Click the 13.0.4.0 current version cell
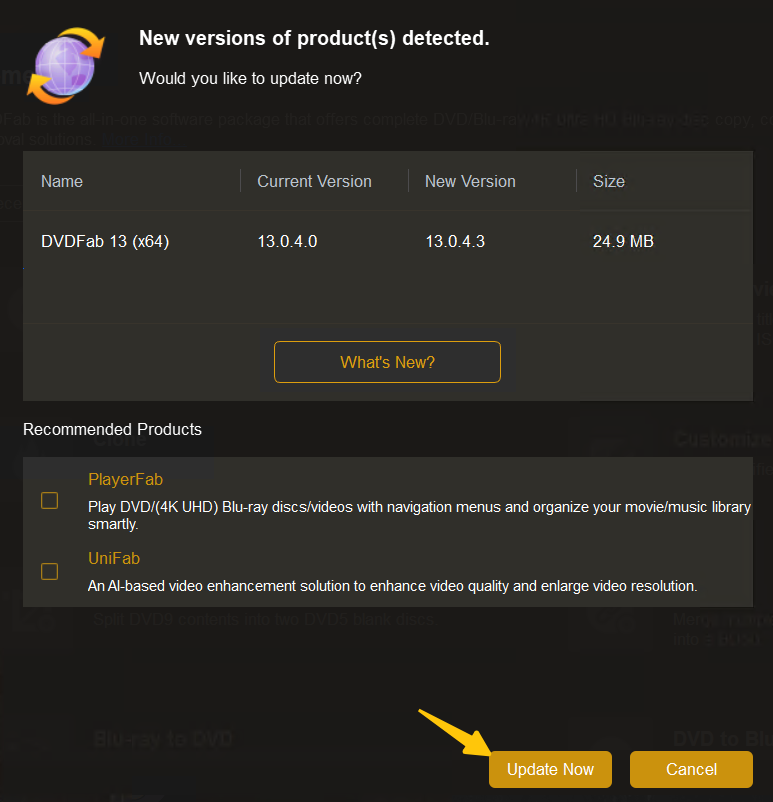773x802 pixels. (x=287, y=241)
